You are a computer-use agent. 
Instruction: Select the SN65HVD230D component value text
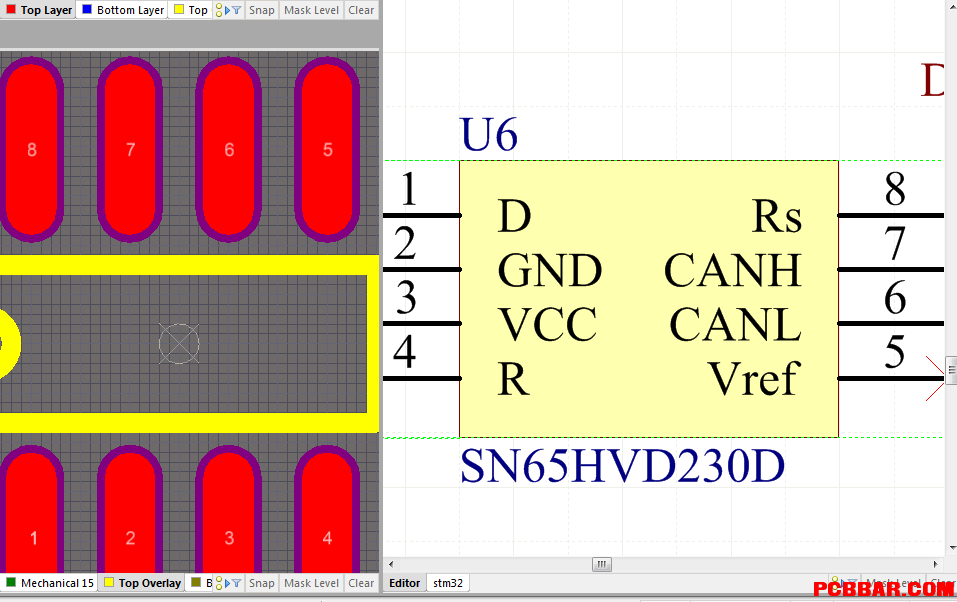tap(622, 466)
